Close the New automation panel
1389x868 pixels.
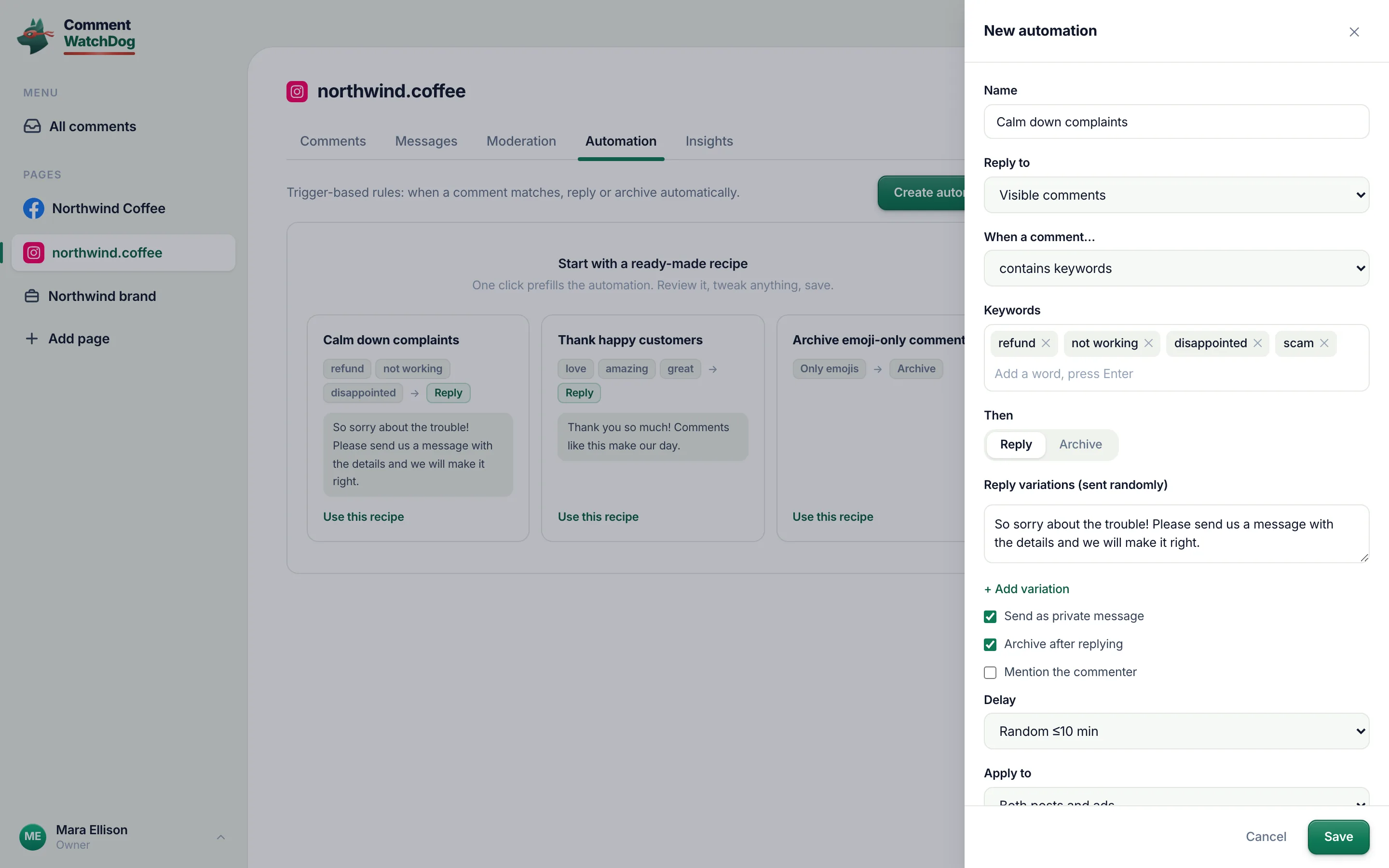pos(1354,32)
